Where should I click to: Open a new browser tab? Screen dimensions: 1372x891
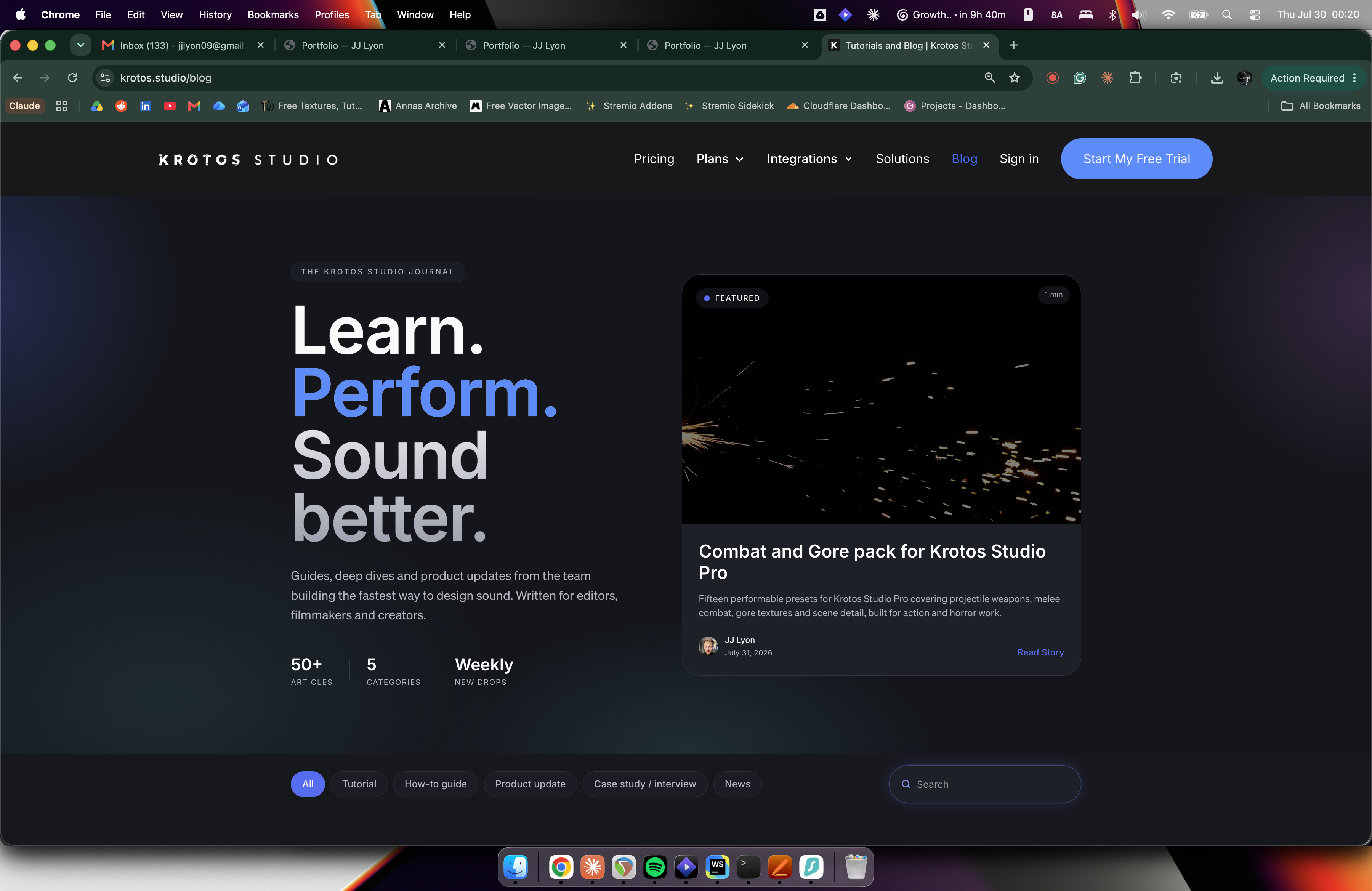point(1013,45)
